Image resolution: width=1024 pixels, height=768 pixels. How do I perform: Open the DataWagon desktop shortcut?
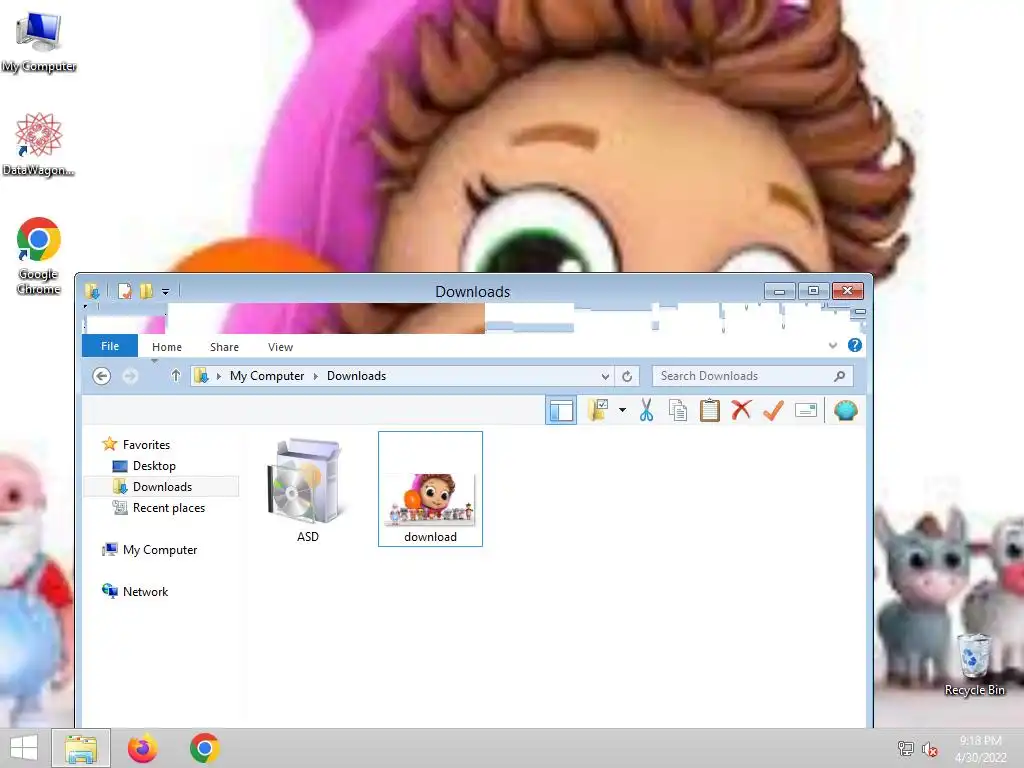[x=39, y=144]
